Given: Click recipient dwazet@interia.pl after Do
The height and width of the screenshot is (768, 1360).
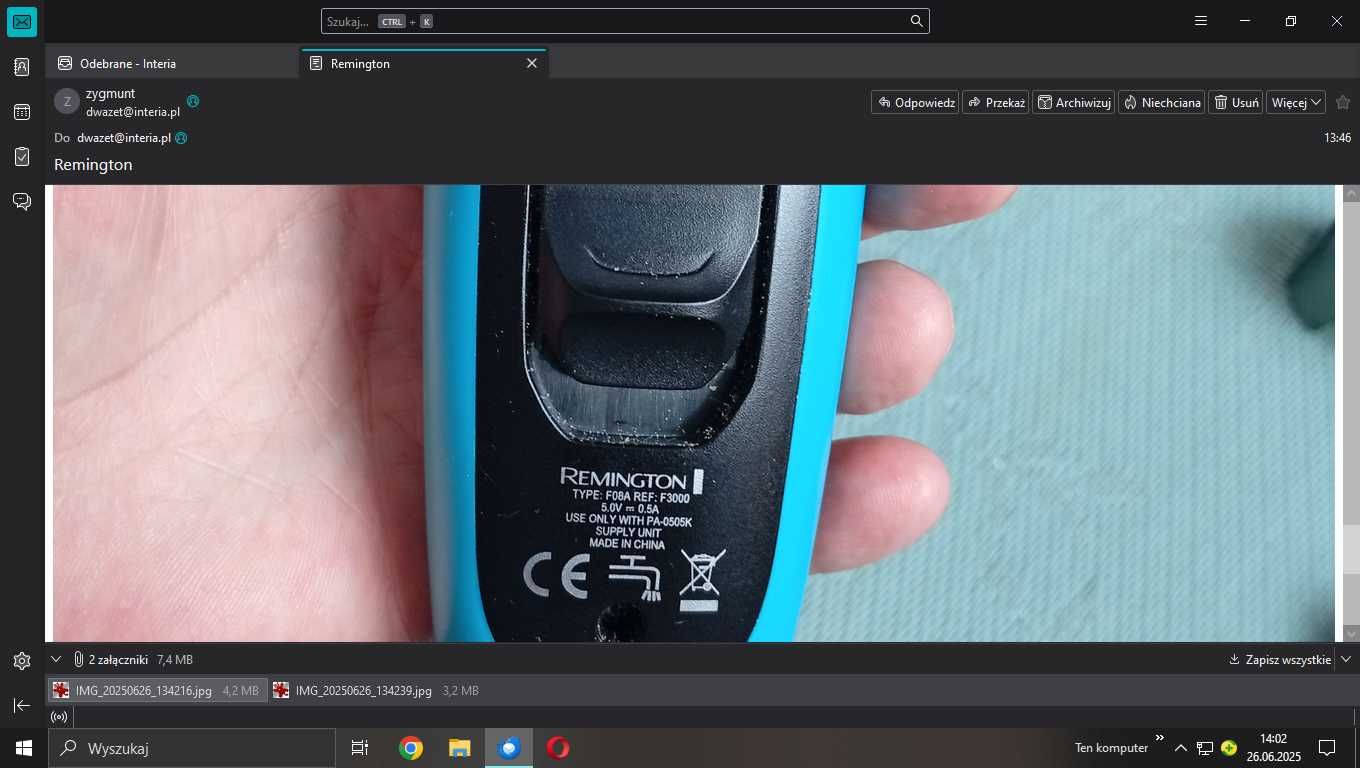Looking at the screenshot, I should tap(124, 138).
